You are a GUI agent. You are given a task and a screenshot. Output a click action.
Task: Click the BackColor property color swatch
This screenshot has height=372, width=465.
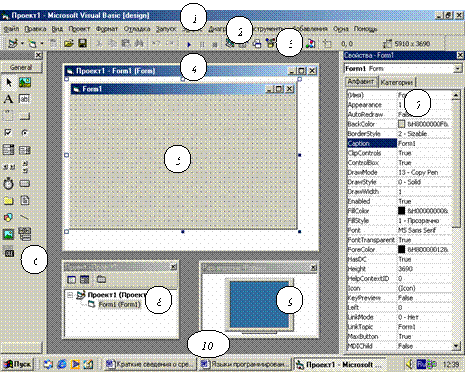(402, 124)
